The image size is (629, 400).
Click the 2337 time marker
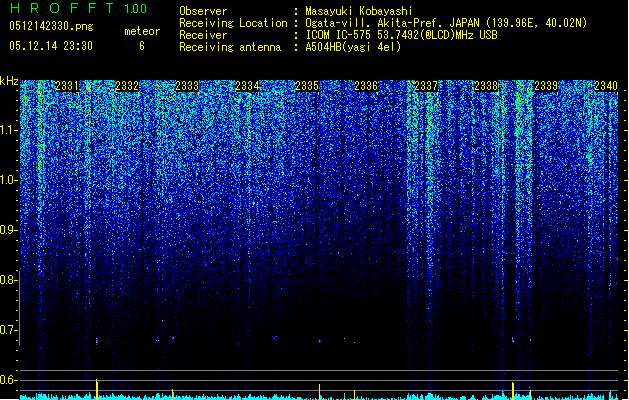click(426, 86)
